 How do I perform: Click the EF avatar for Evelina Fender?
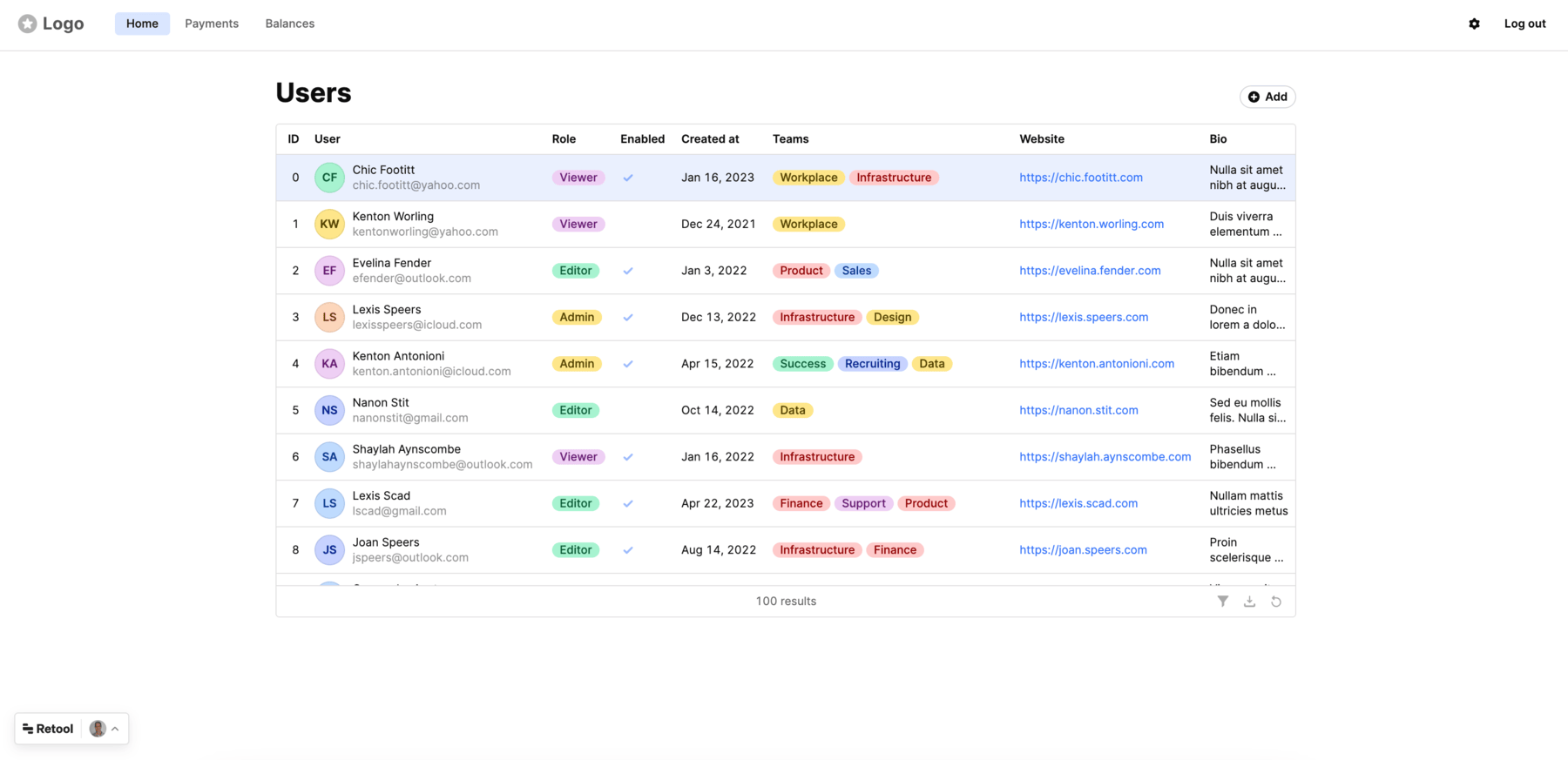coord(329,271)
